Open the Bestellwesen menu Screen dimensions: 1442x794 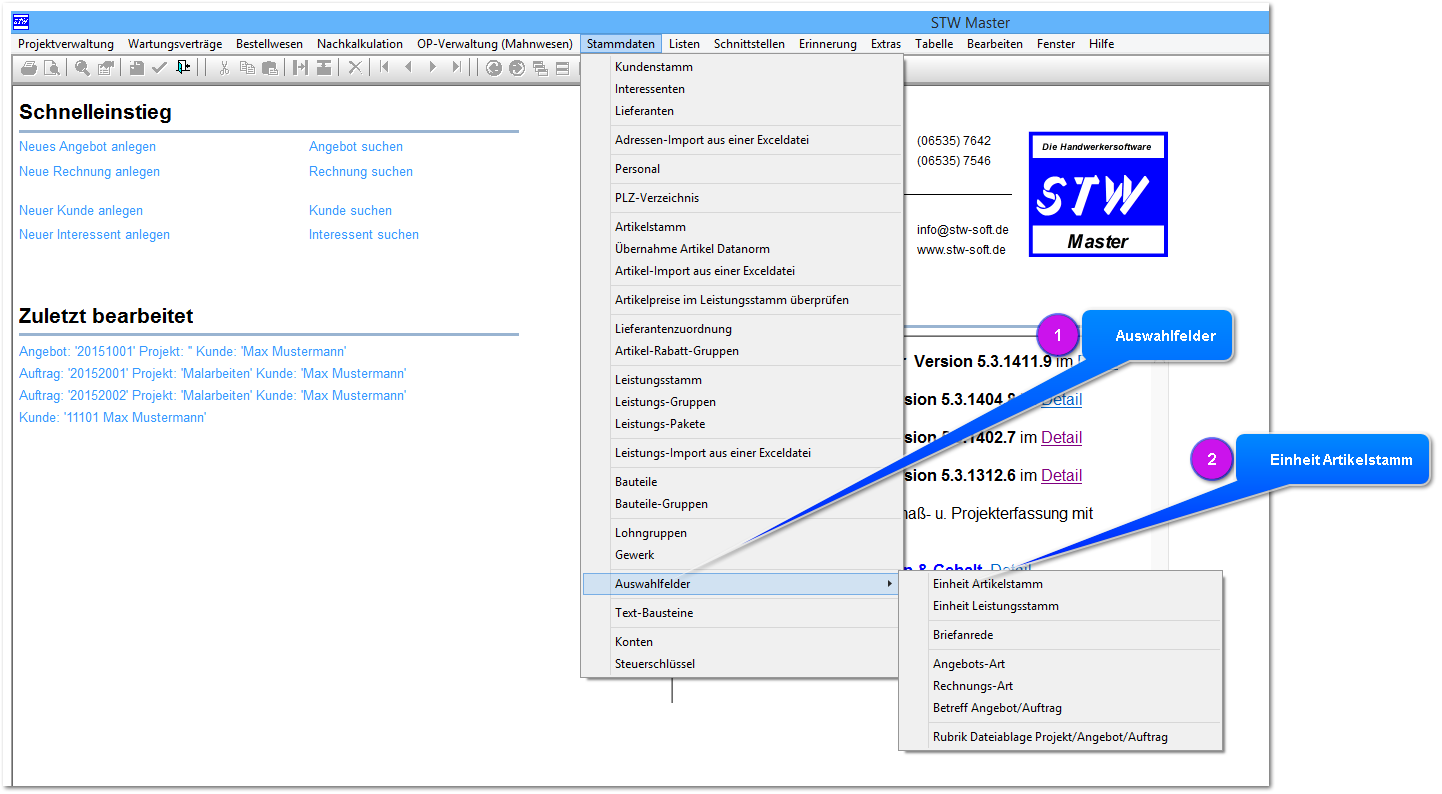269,44
